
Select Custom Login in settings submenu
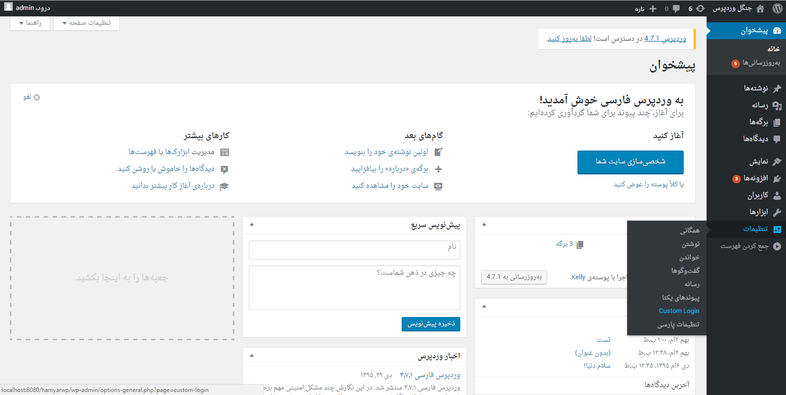coord(679,311)
